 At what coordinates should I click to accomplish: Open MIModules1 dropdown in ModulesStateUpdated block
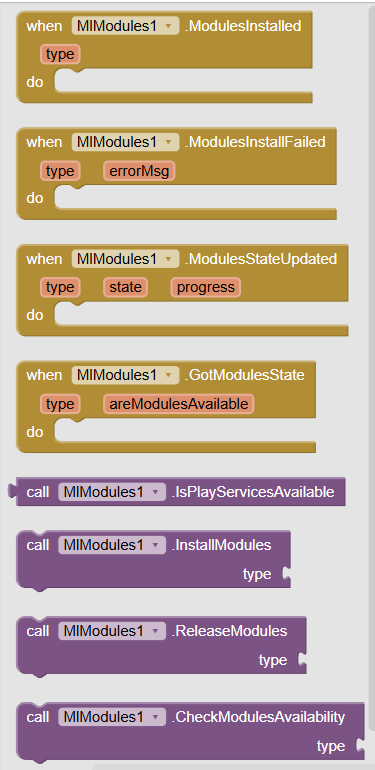point(125,259)
